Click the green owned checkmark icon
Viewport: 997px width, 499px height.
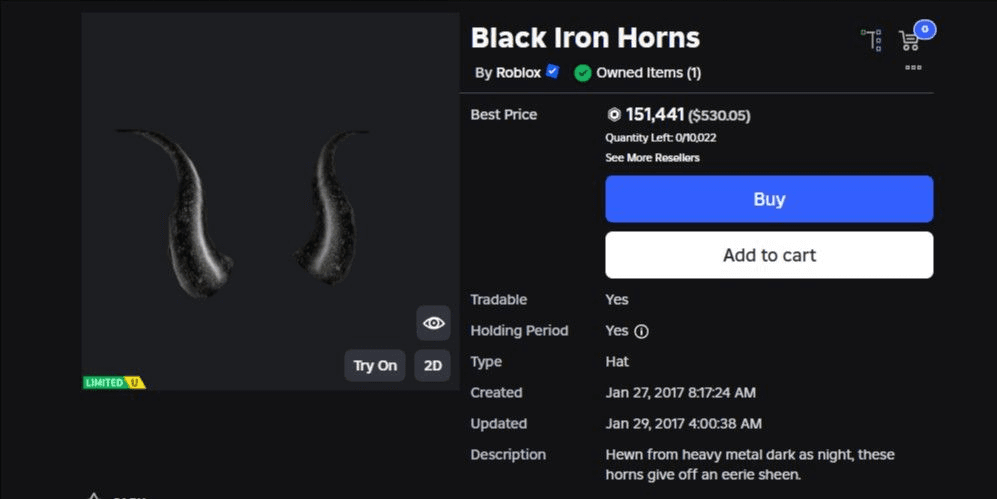pyautogui.click(x=582, y=73)
